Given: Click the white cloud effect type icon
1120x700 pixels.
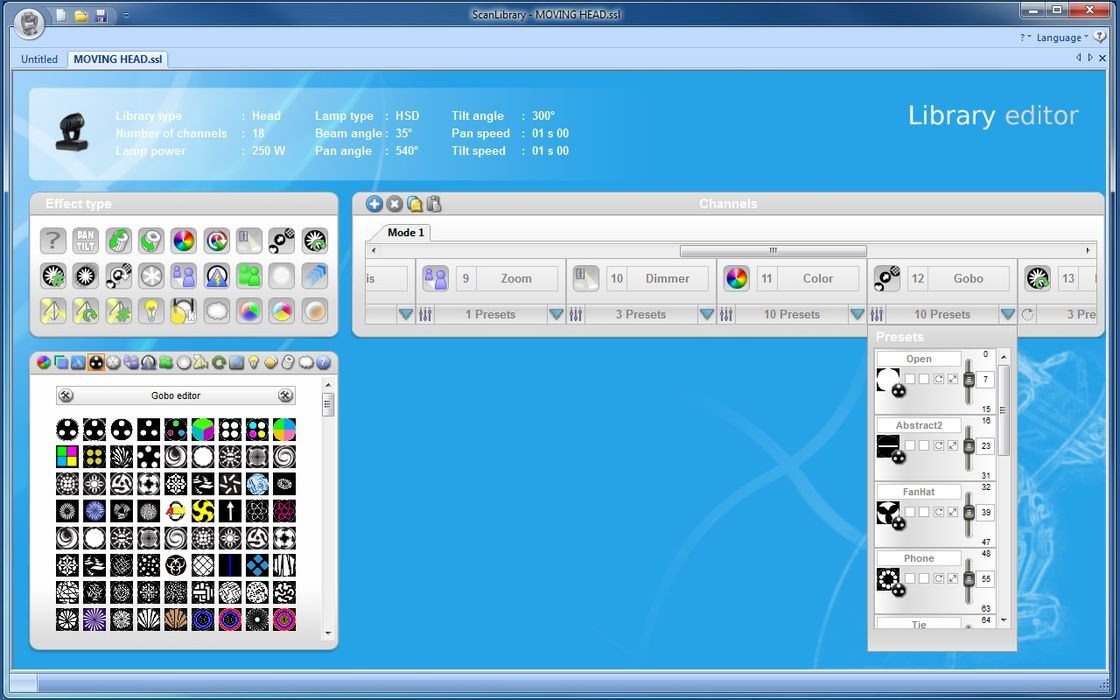Looking at the screenshot, I should [x=216, y=310].
